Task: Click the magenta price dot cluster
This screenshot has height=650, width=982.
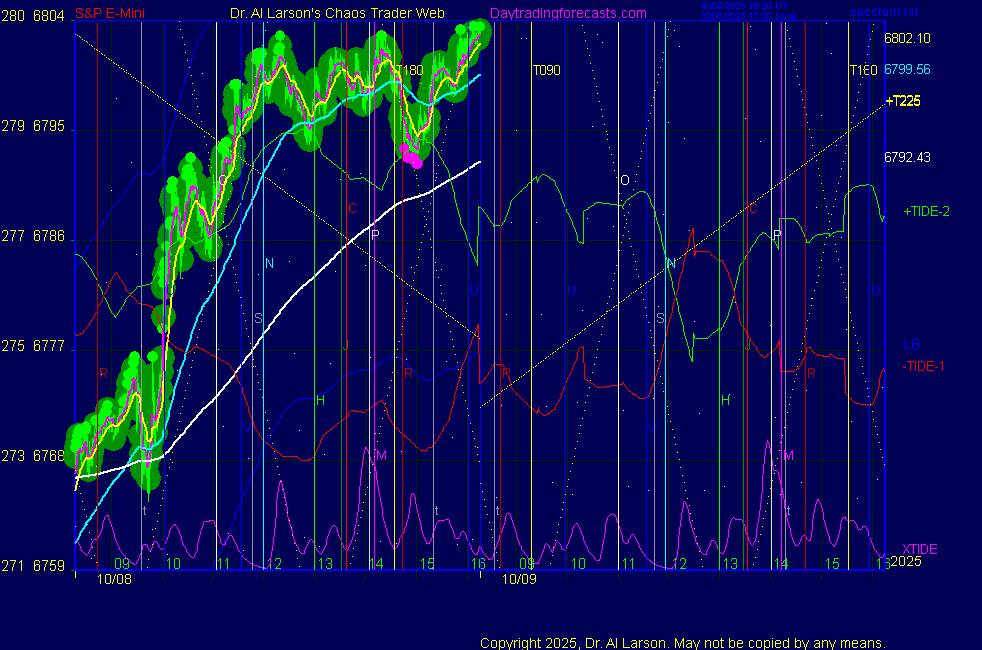Action: (x=410, y=153)
